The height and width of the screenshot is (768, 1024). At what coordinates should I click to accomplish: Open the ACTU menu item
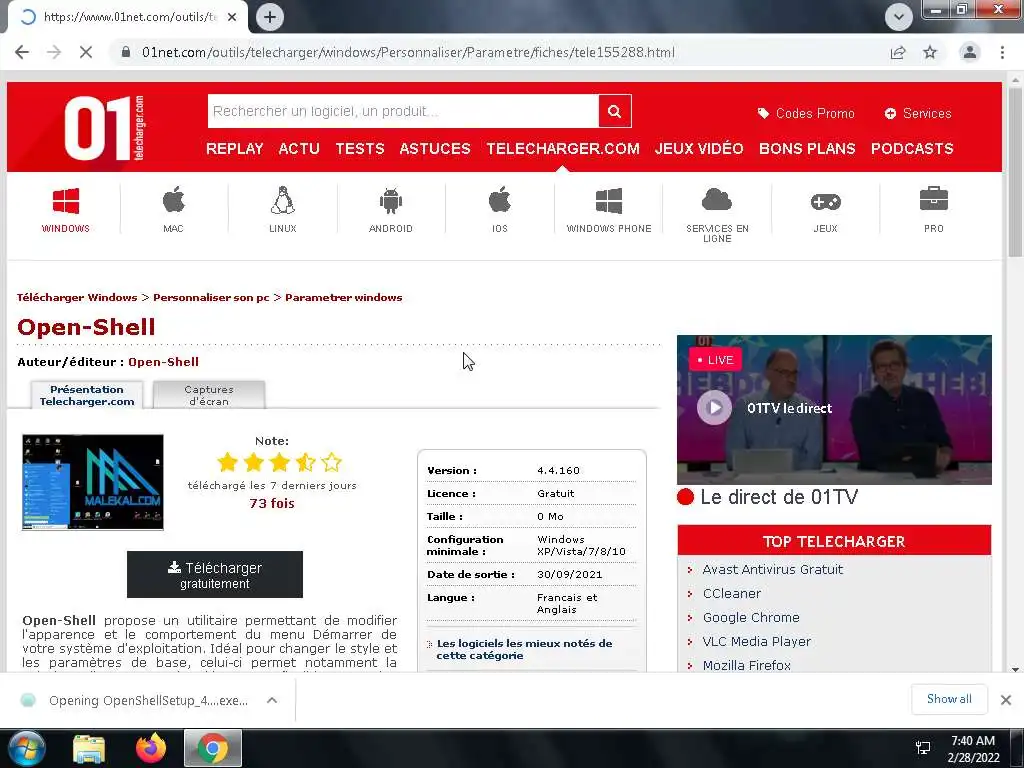(299, 149)
